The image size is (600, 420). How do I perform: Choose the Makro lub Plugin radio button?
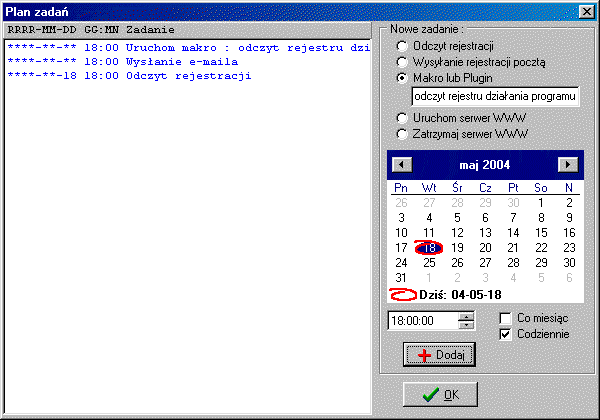[x=403, y=77]
